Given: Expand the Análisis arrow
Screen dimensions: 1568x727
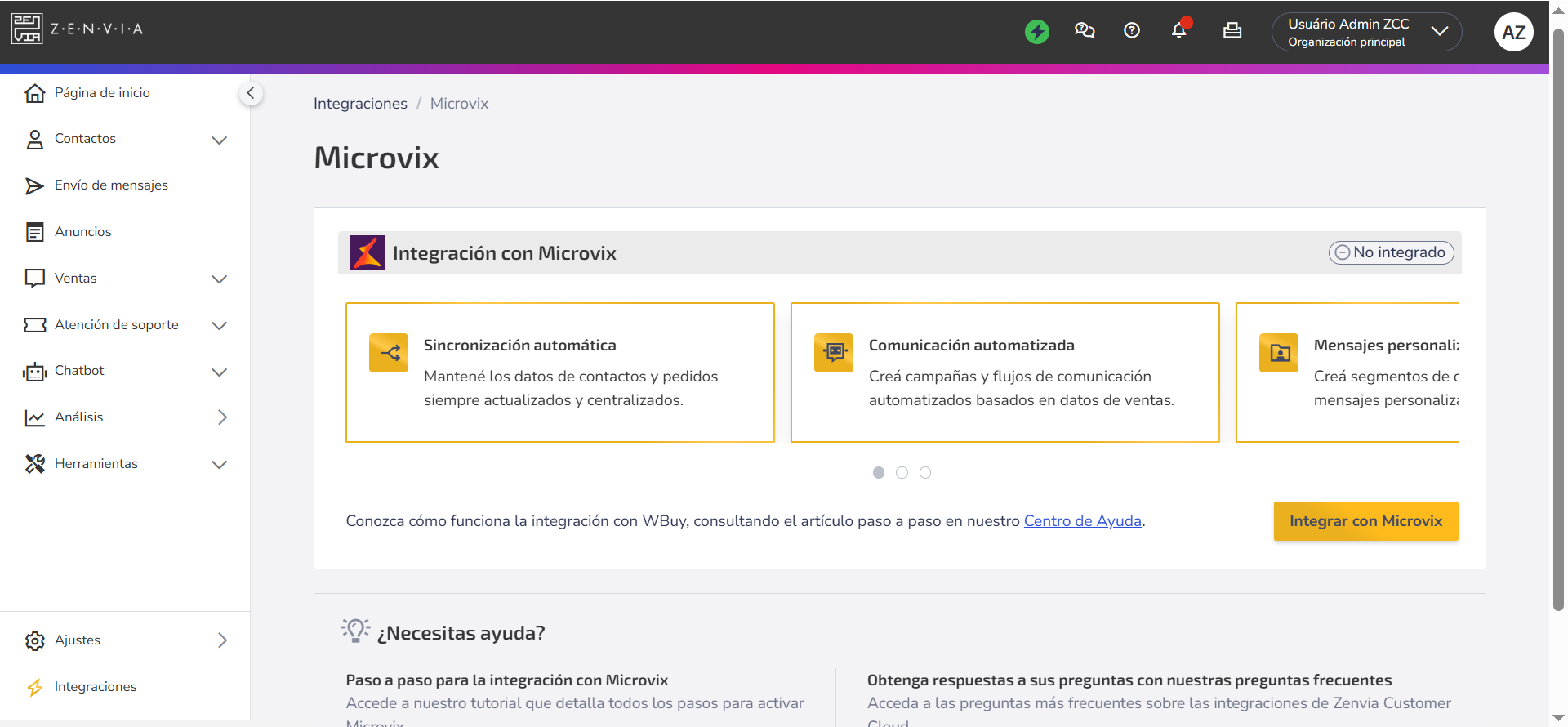Looking at the screenshot, I should pyautogui.click(x=222, y=417).
